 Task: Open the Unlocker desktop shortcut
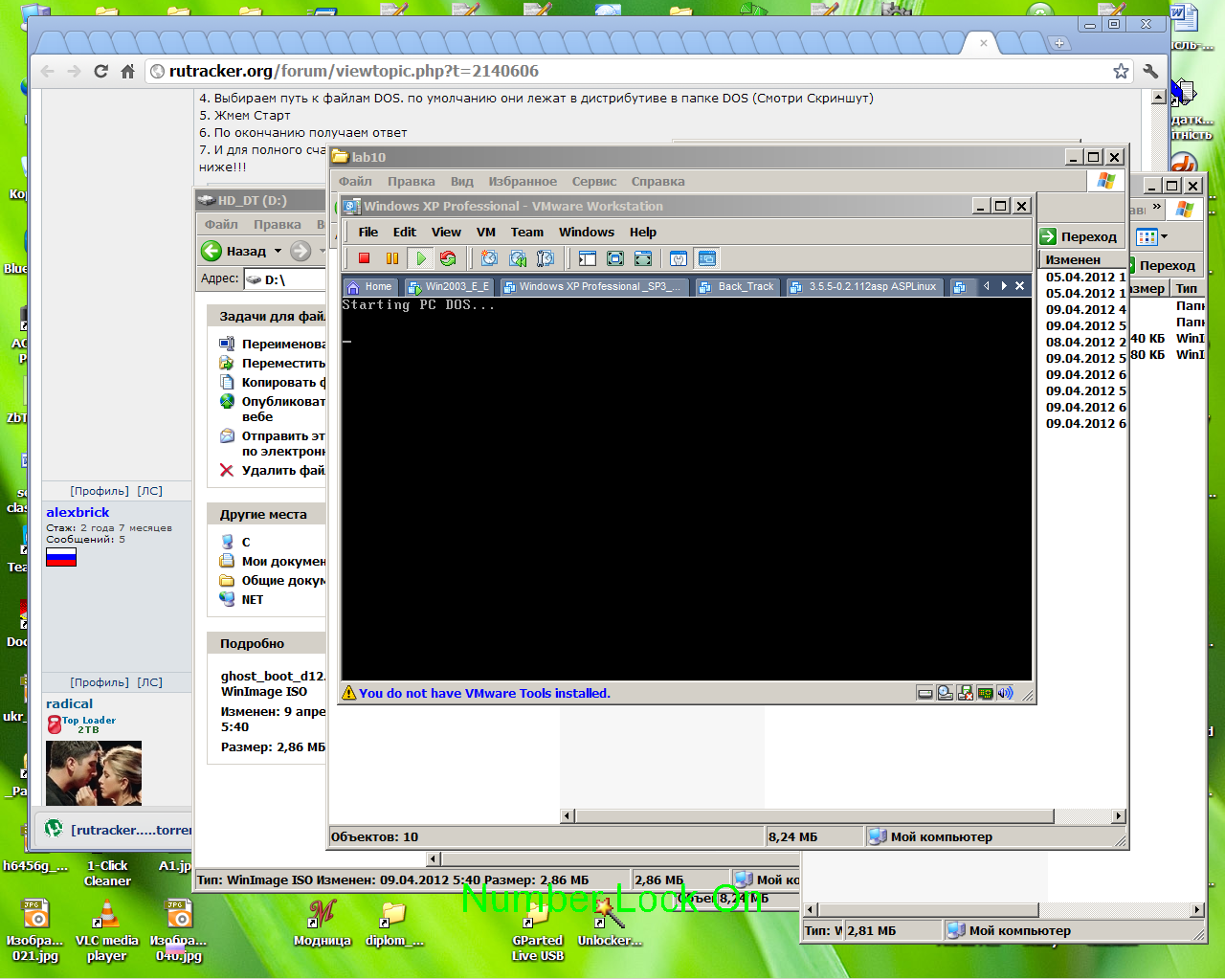610,924
